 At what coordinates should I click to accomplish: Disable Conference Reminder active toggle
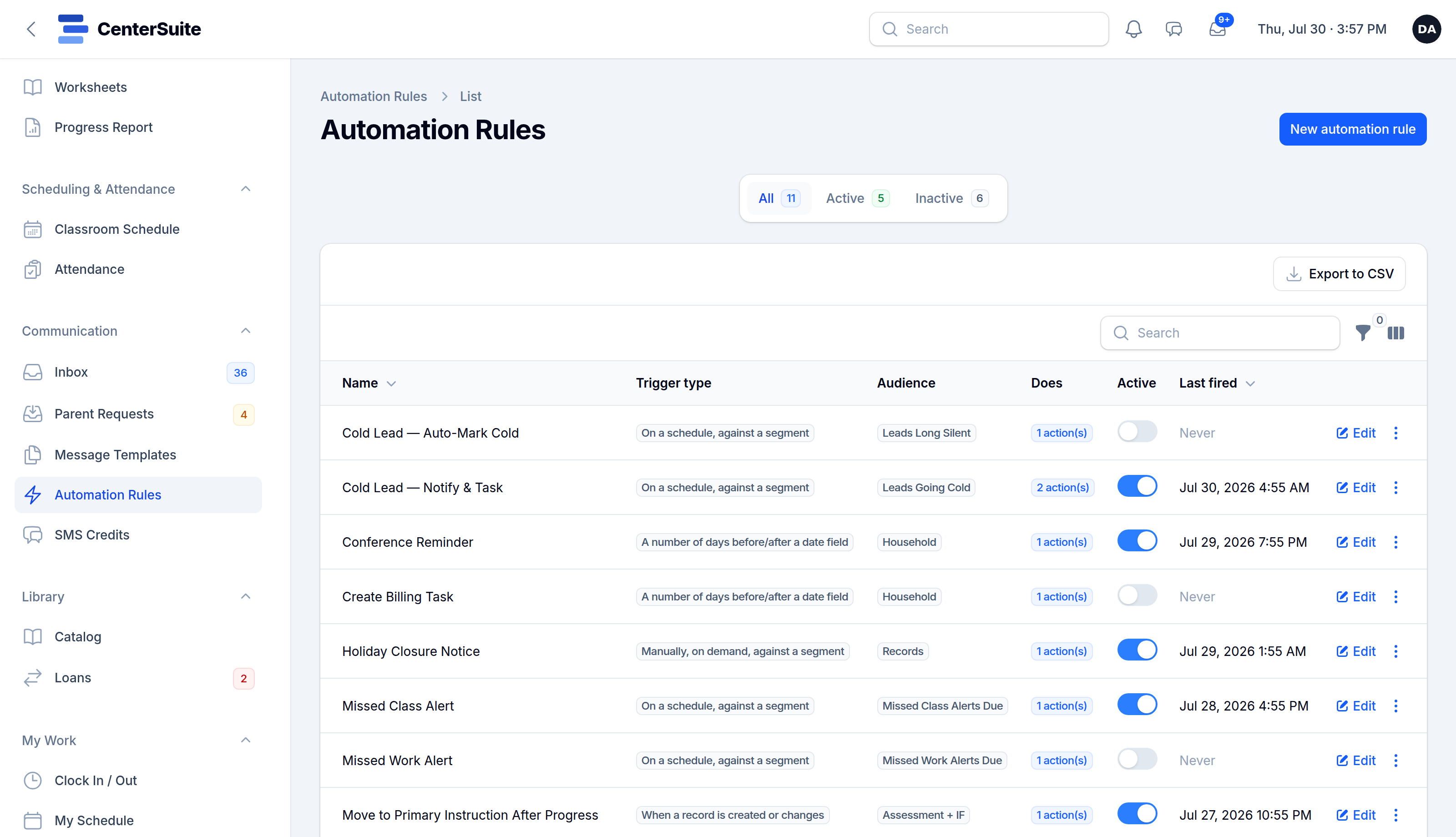(1137, 541)
